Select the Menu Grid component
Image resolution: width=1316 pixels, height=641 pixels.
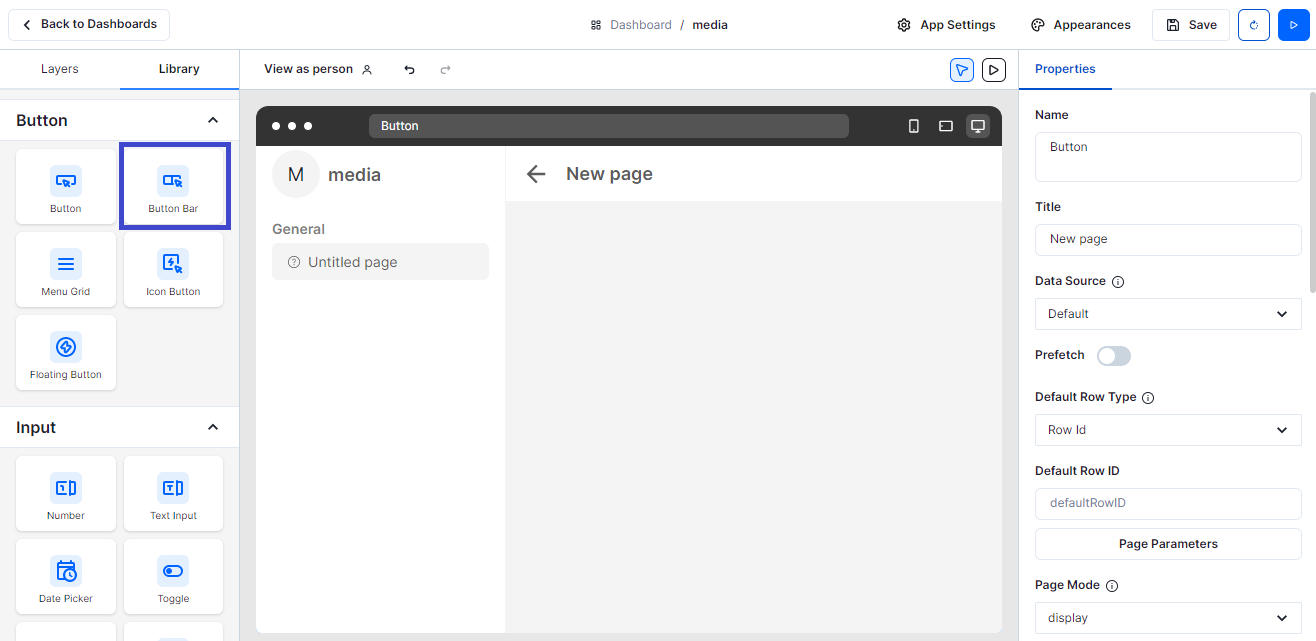pyautogui.click(x=66, y=270)
